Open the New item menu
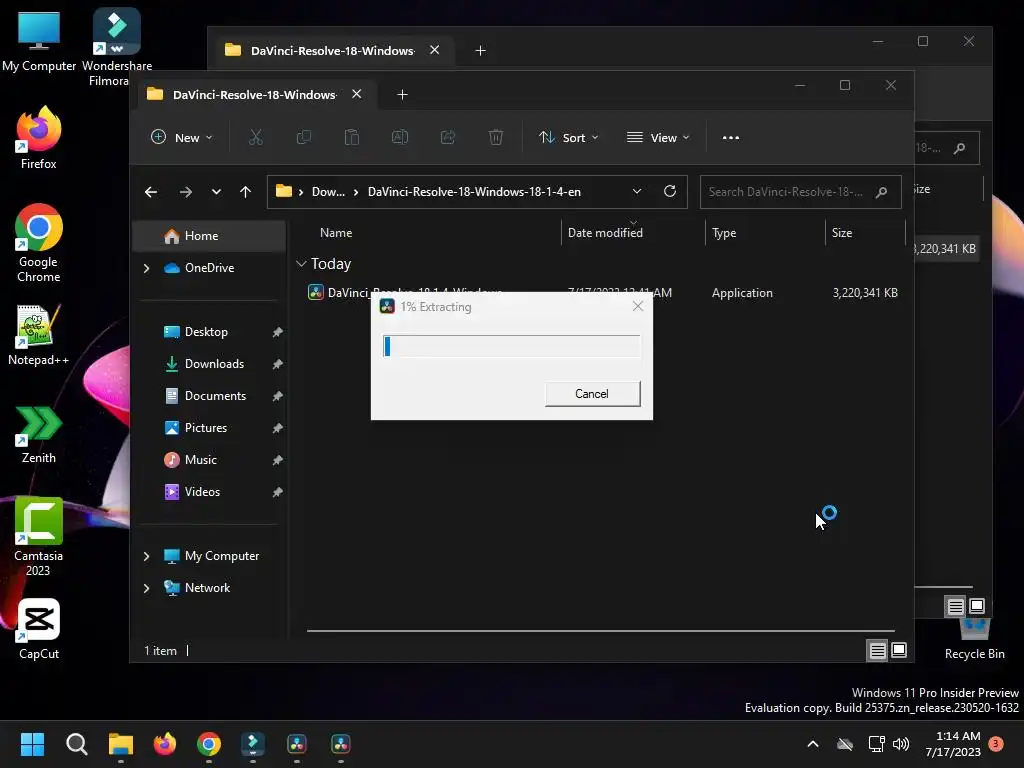The height and width of the screenshot is (768, 1024). click(x=182, y=138)
